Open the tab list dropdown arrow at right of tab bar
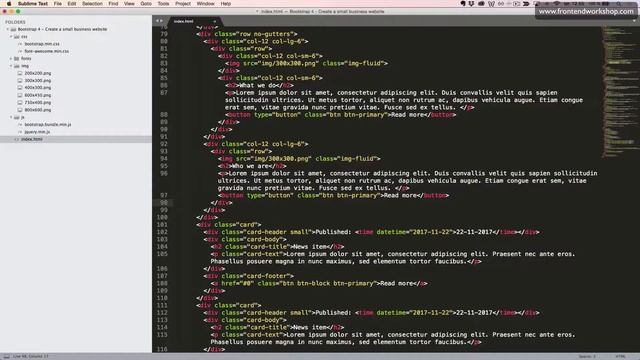 pyautogui.click(x=635, y=21)
